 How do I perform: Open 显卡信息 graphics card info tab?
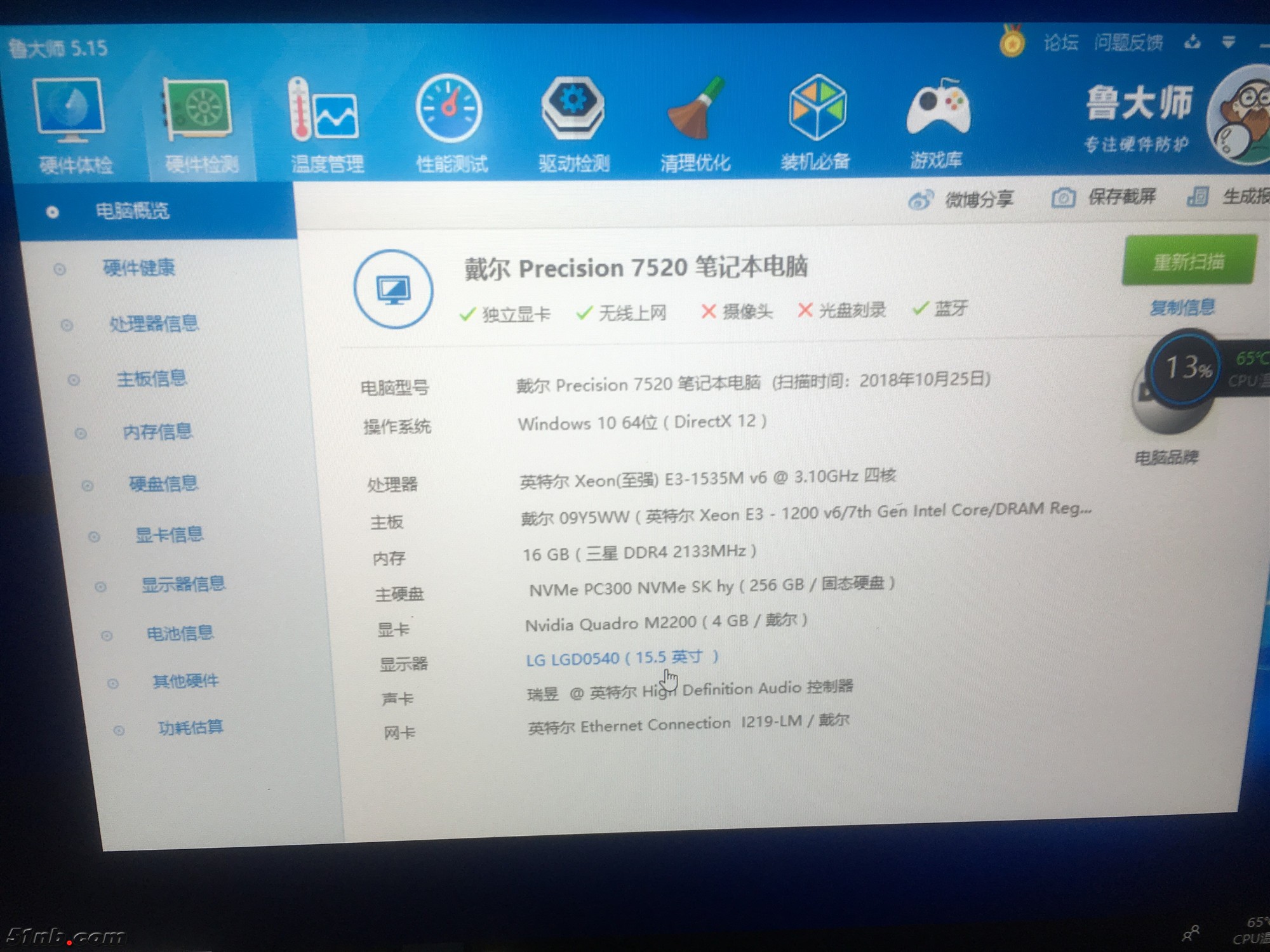[169, 534]
